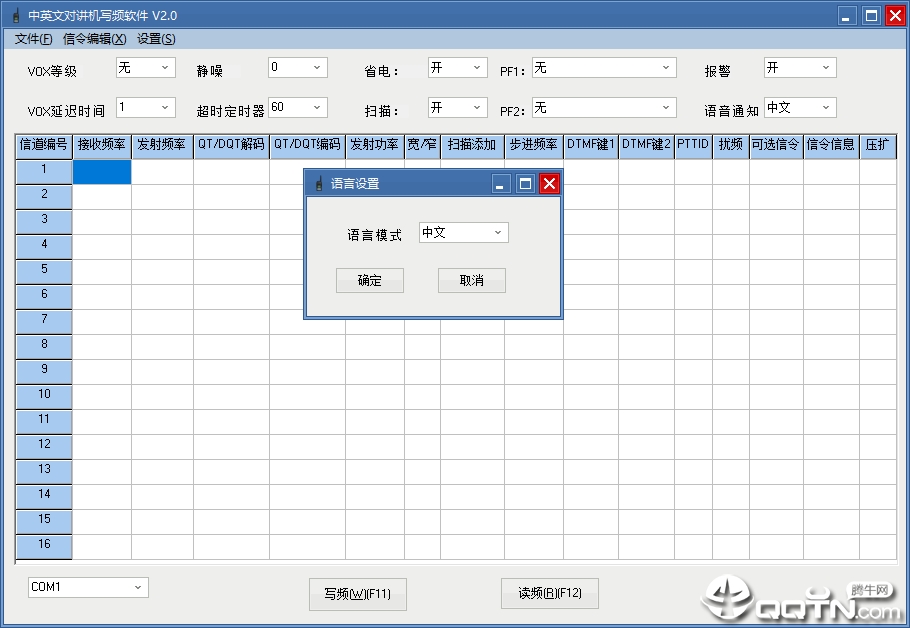Minimize the main application window

point(847,16)
